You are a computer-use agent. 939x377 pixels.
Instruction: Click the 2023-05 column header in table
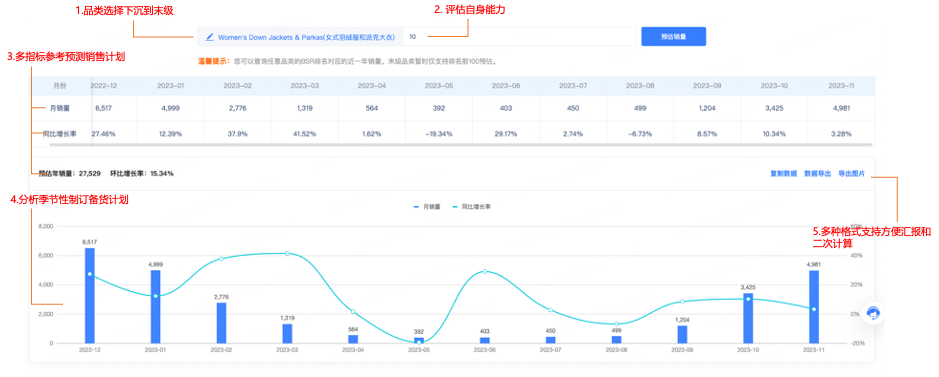click(x=438, y=86)
